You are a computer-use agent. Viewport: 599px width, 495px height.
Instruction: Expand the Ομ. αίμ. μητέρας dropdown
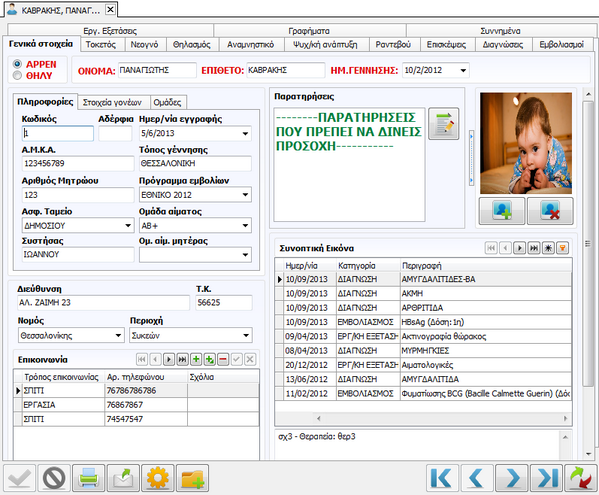[x=245, y=255]
